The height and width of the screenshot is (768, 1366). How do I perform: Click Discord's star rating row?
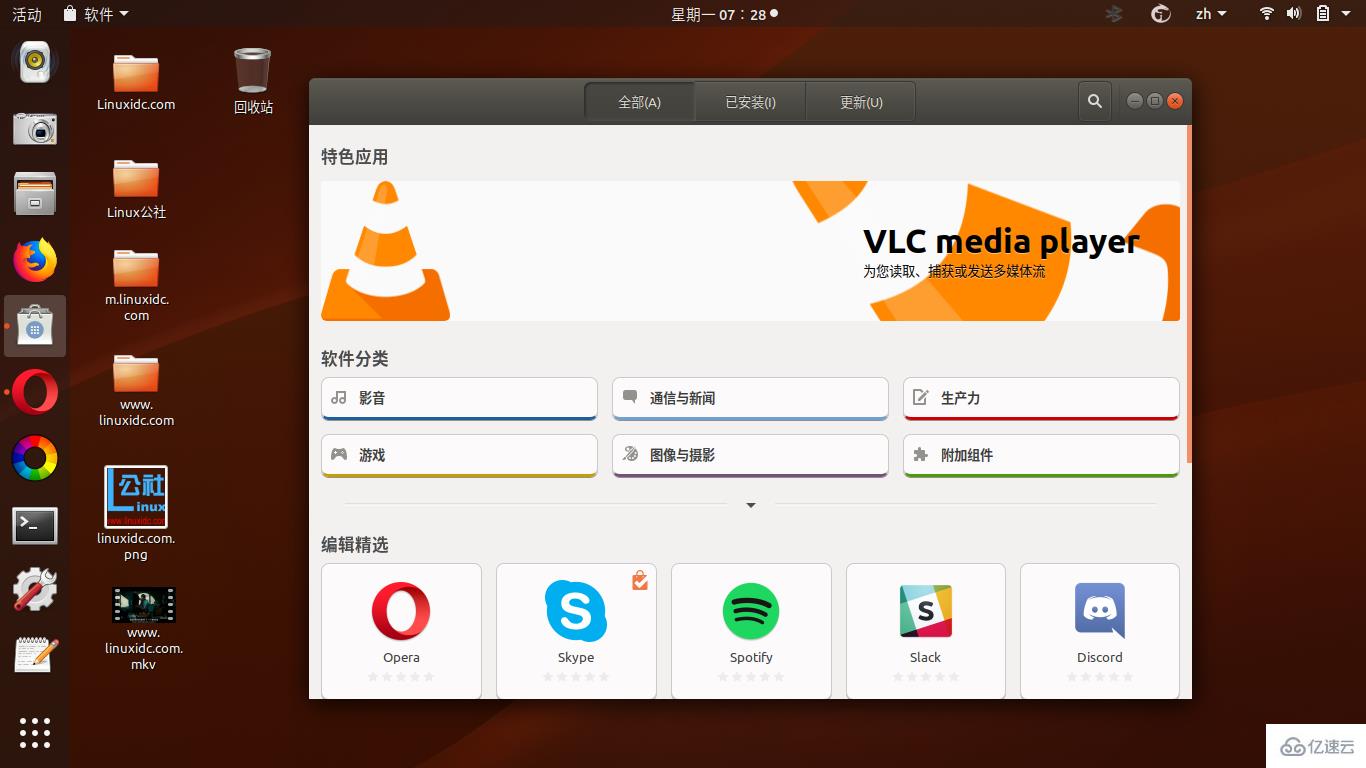pyautogui.click(x=1100, y=677)
